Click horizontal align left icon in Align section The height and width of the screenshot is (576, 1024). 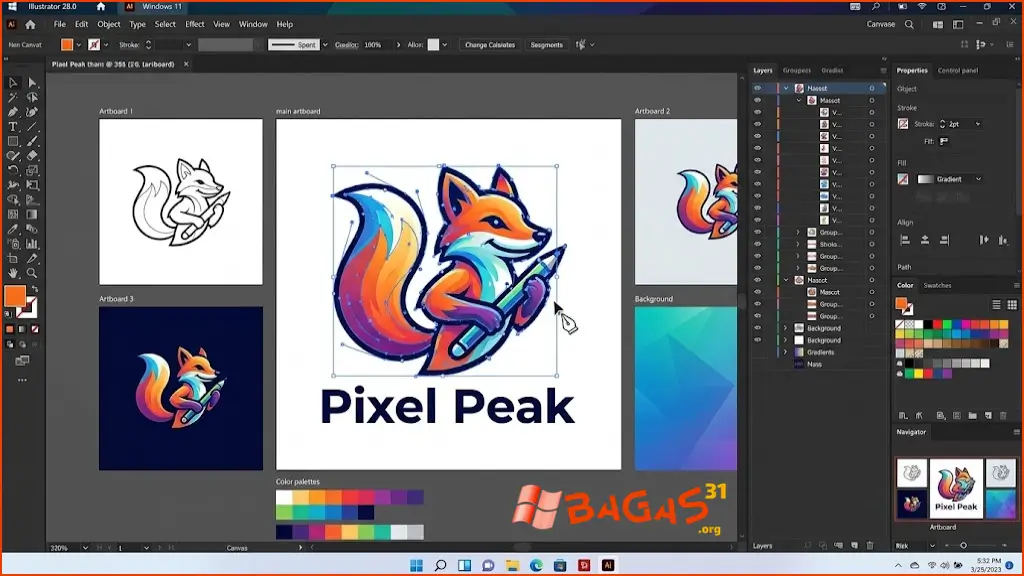point(905,240)
